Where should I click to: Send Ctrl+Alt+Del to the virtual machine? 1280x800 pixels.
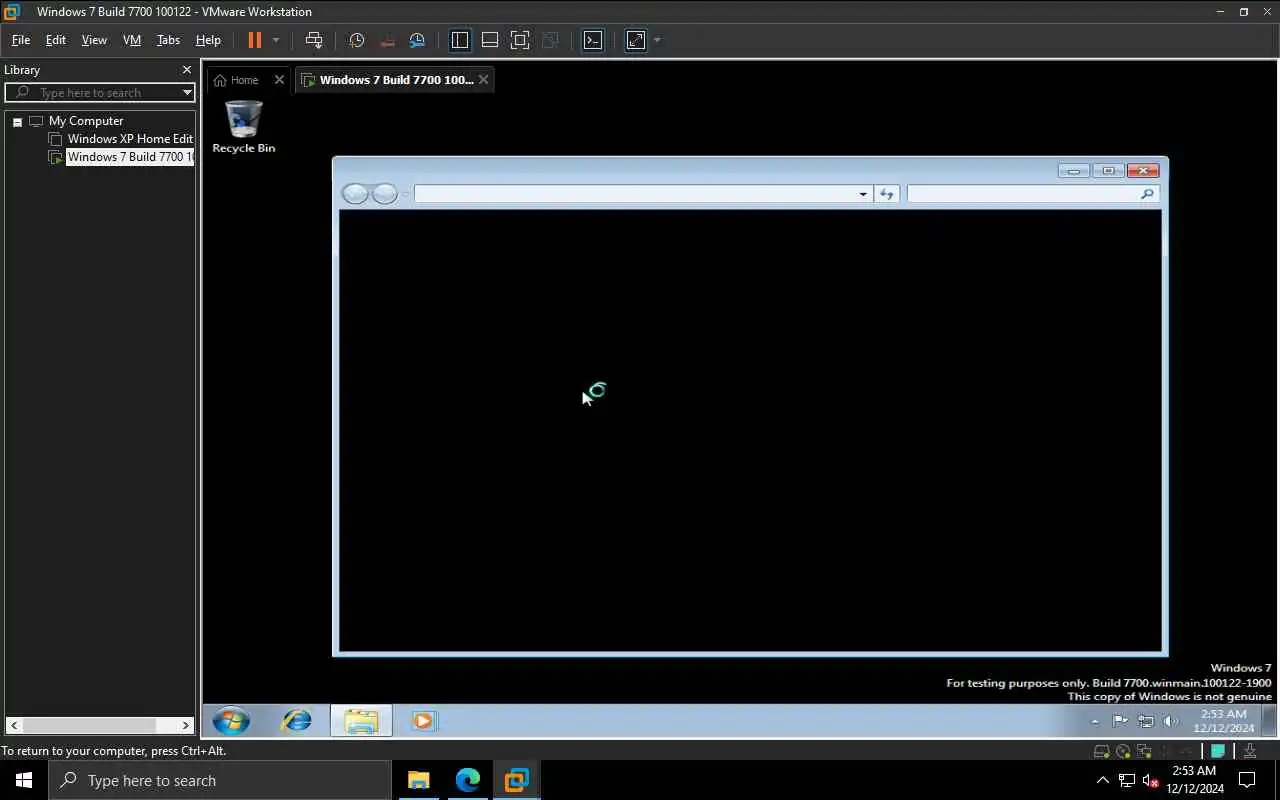coord(314,40)
